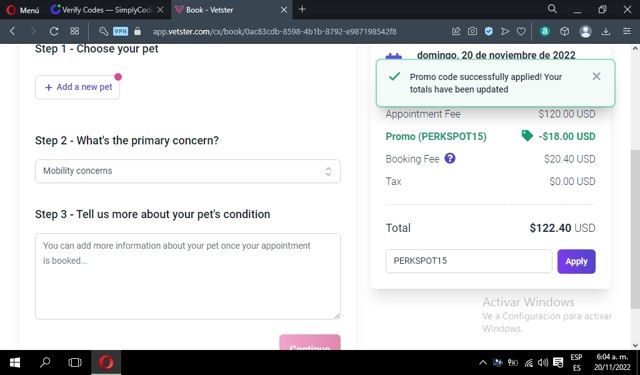
Task: Show hidden system tray icons
Action: pos(483,362)
